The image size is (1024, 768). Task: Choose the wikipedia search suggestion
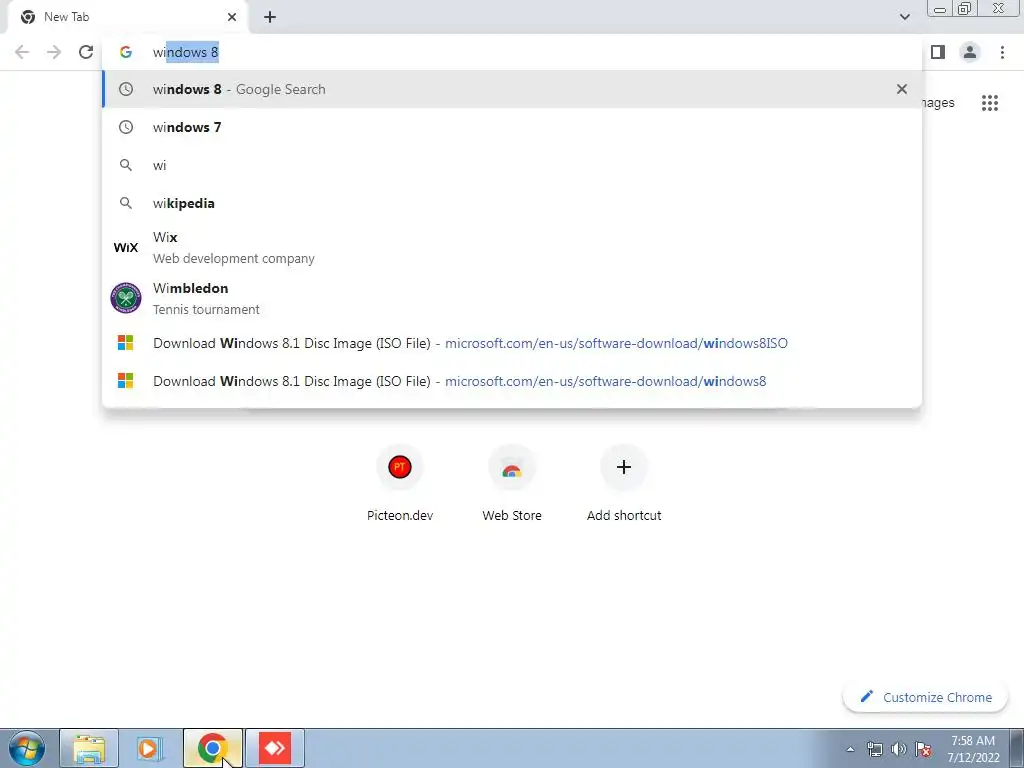(x=512, y=203)
